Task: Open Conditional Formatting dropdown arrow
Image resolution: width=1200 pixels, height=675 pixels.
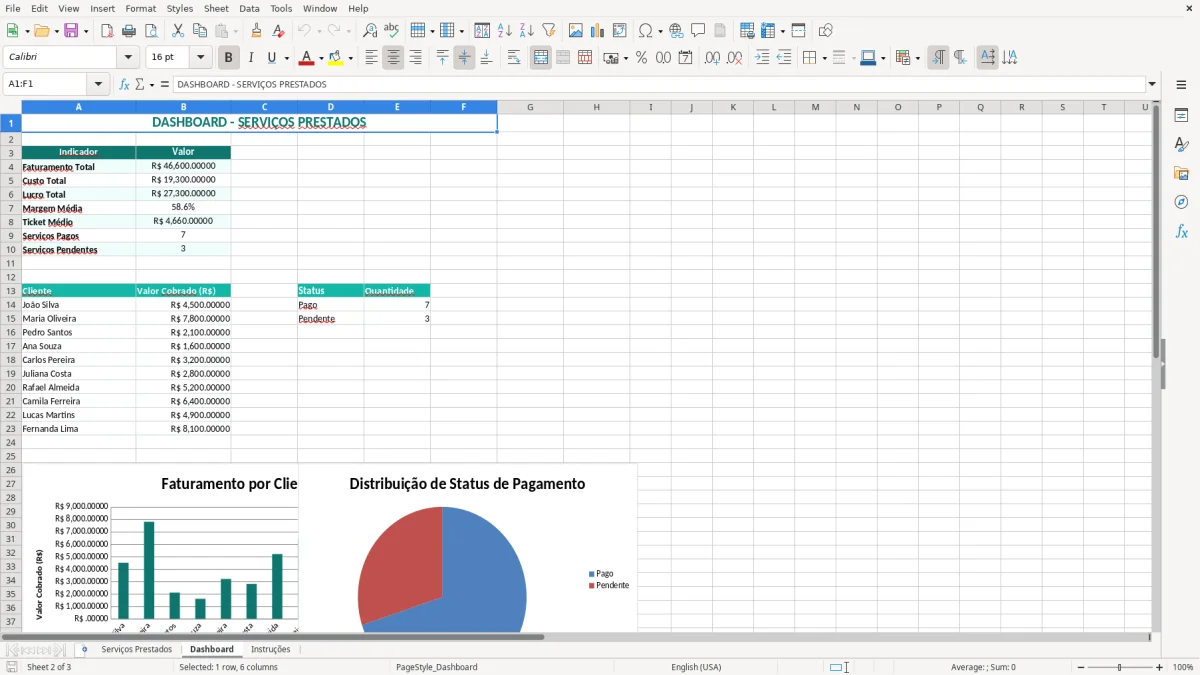Action: point(917,58)
